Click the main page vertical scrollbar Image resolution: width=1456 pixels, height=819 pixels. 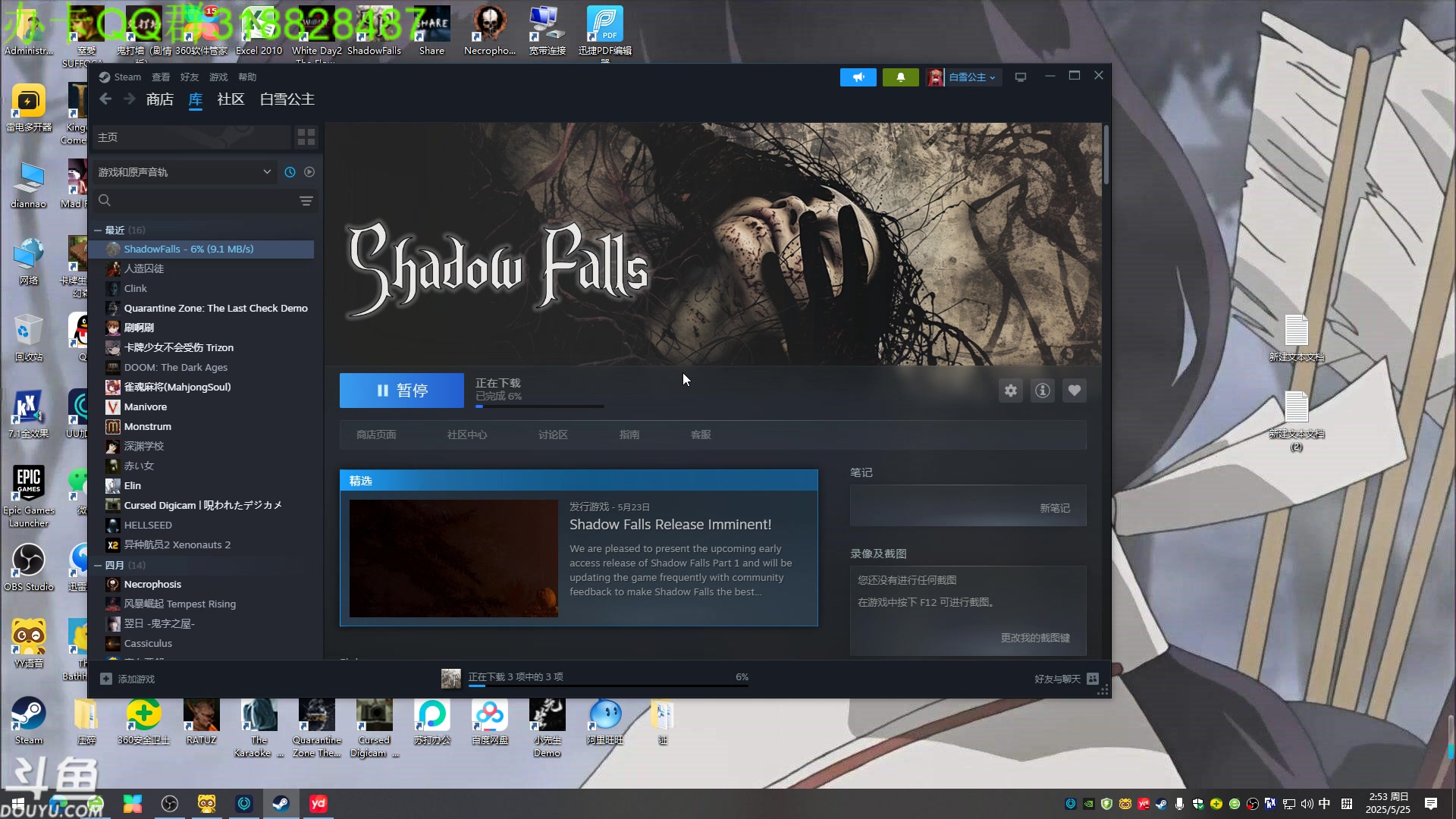pyautogui.click(x=1106, y=155)
